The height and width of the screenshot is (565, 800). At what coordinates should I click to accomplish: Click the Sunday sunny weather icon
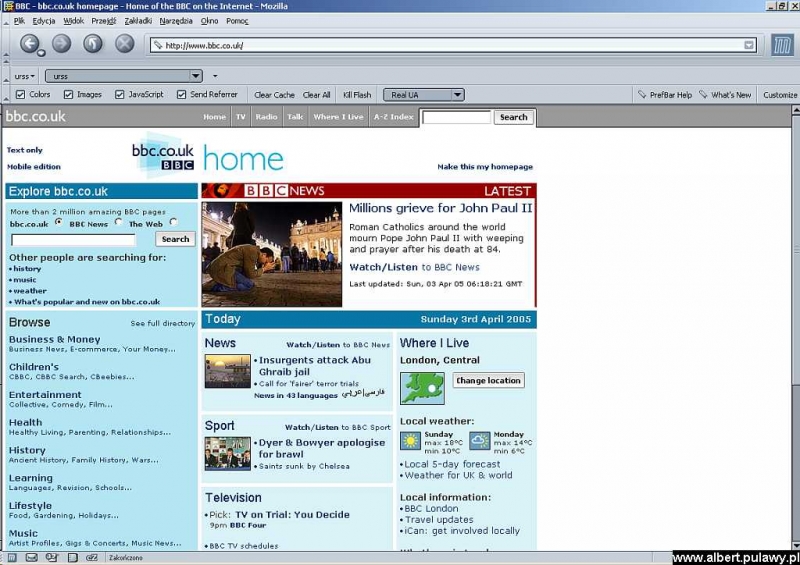pyautogui.click(x=410, y=440)
